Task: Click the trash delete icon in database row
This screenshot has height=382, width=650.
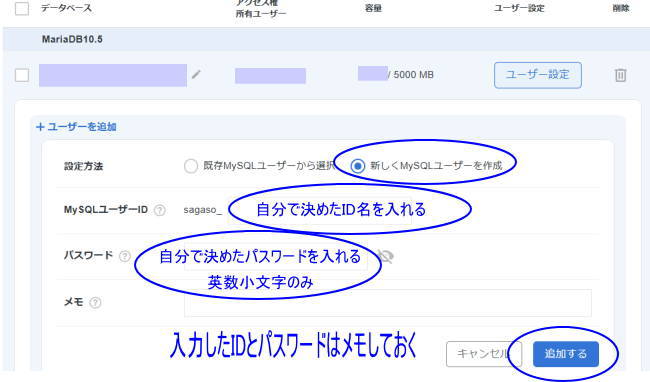Action: coord(620,75)
